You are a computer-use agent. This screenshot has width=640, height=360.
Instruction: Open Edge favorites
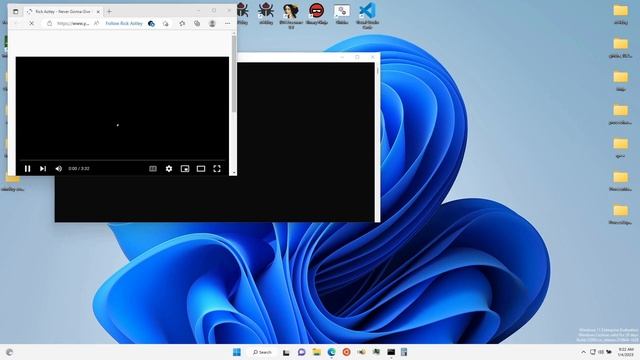pyautogui.click(x=182, y=24)
